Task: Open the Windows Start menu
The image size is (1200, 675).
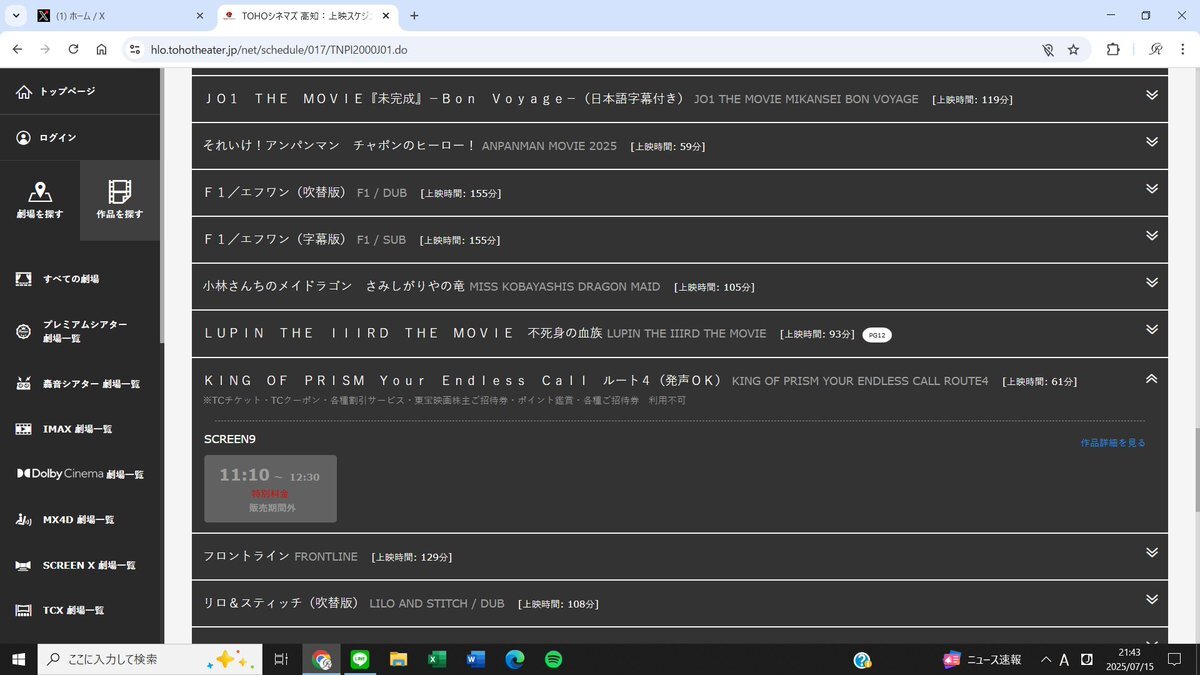Action: point(18,660)
